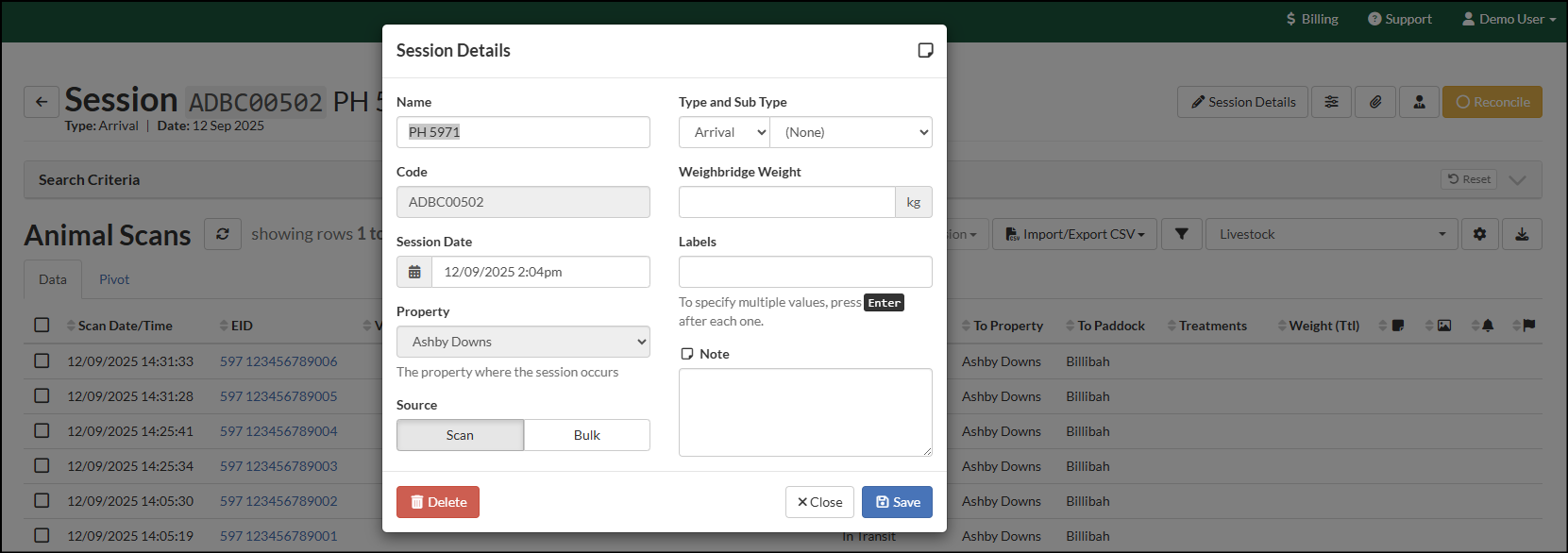Refresh the Animal Scans list
1568x553 pixels.
point(223,234)
